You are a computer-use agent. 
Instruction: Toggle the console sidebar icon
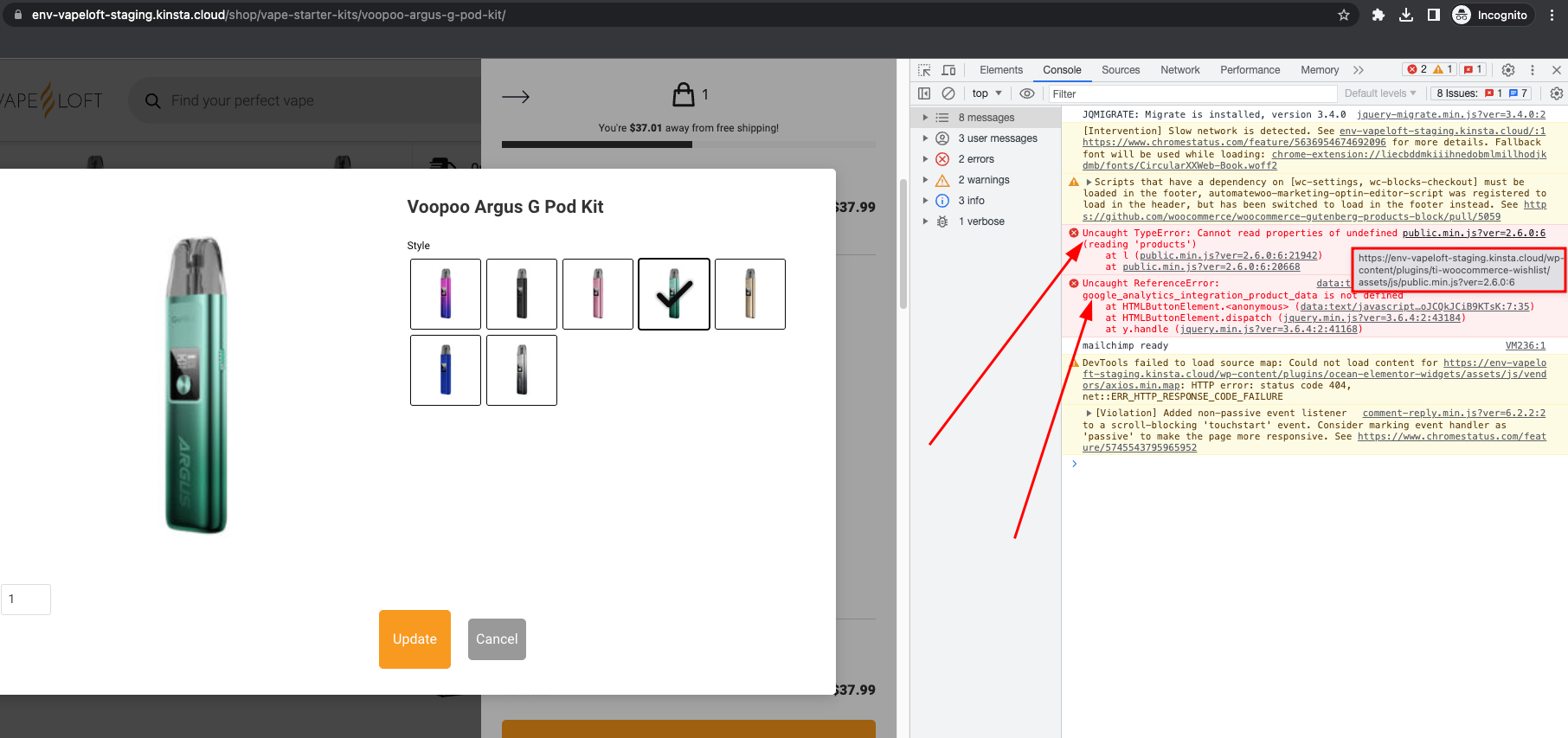(x=924, y=93)
